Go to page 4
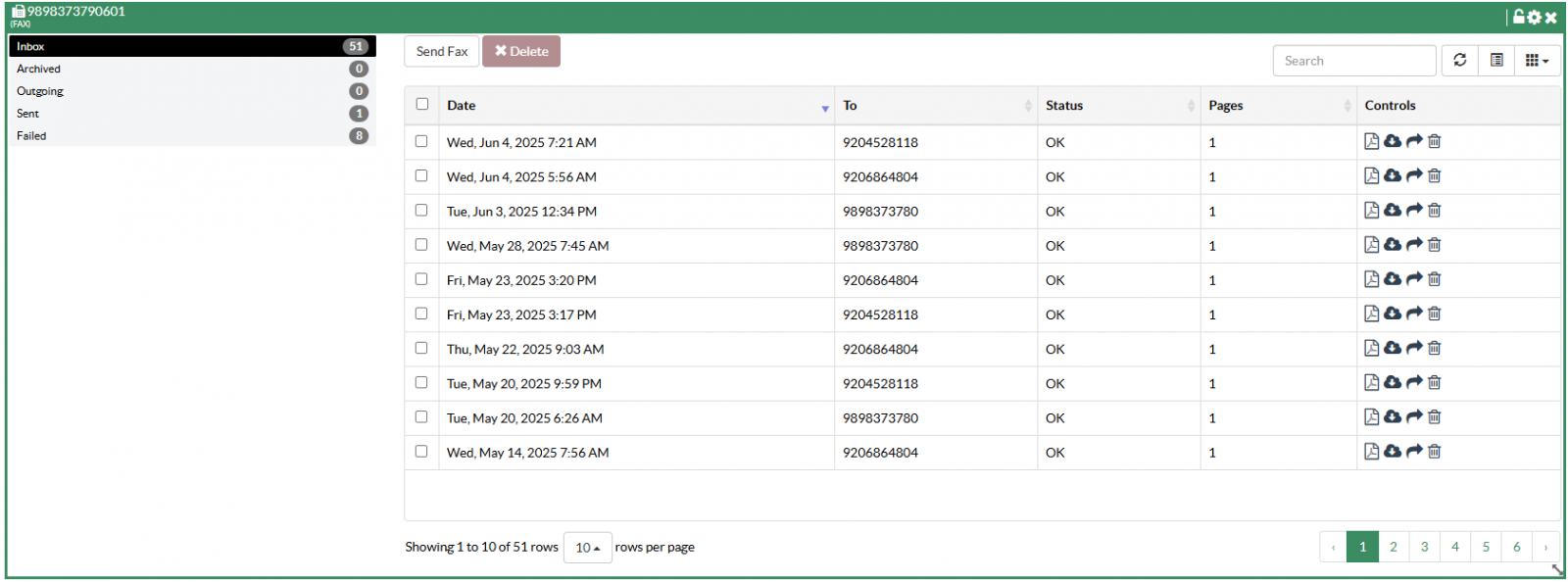This screenshot has width=1568, height=582. coord(1455,547)
